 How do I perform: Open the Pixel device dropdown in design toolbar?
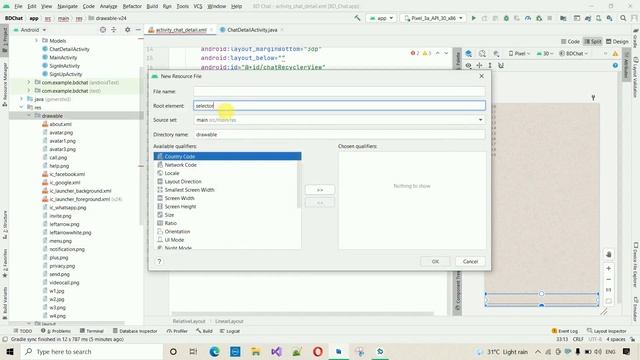[x=519, y=53]
